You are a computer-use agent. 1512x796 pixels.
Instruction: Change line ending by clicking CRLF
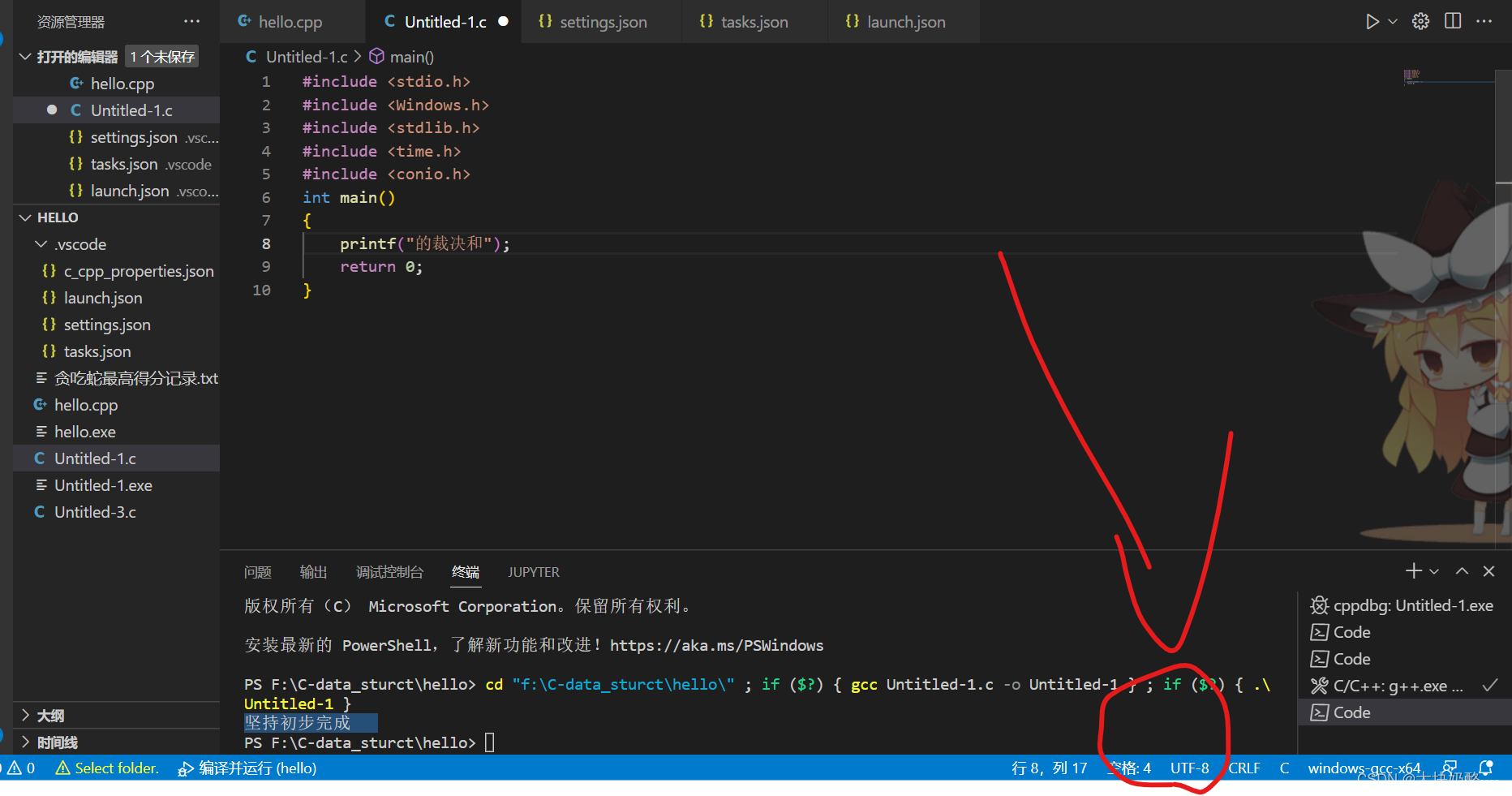click(1244, 768)
